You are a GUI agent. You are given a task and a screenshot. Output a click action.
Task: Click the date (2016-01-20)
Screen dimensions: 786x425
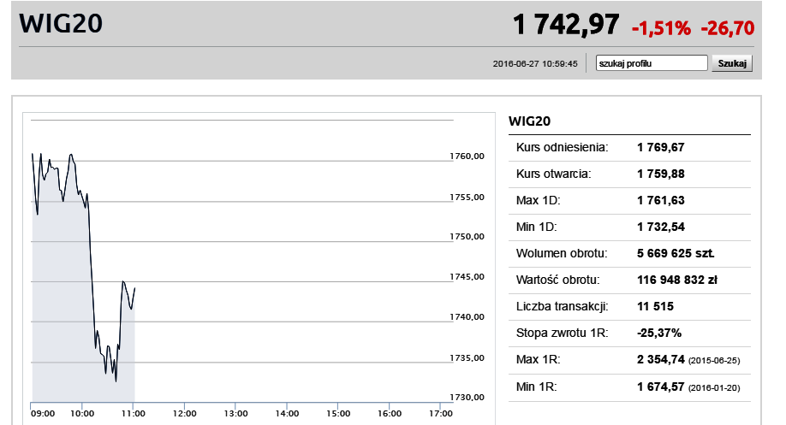tap(714, 388)
